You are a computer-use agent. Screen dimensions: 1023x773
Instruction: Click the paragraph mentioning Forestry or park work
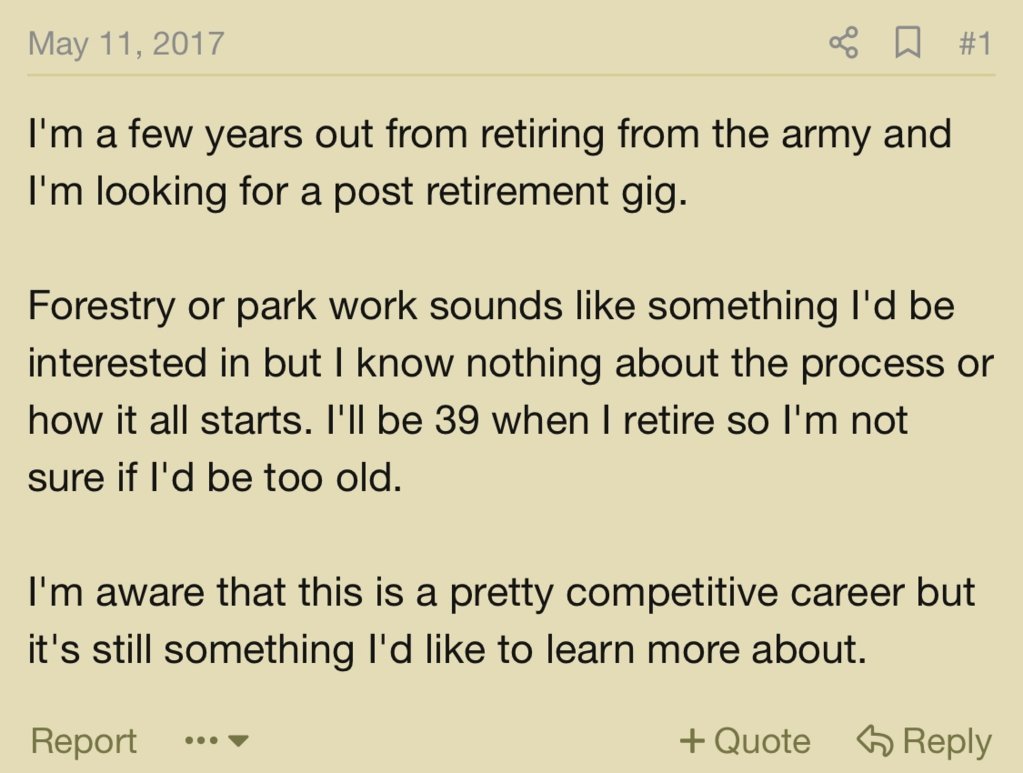click(x=511, y=391)
